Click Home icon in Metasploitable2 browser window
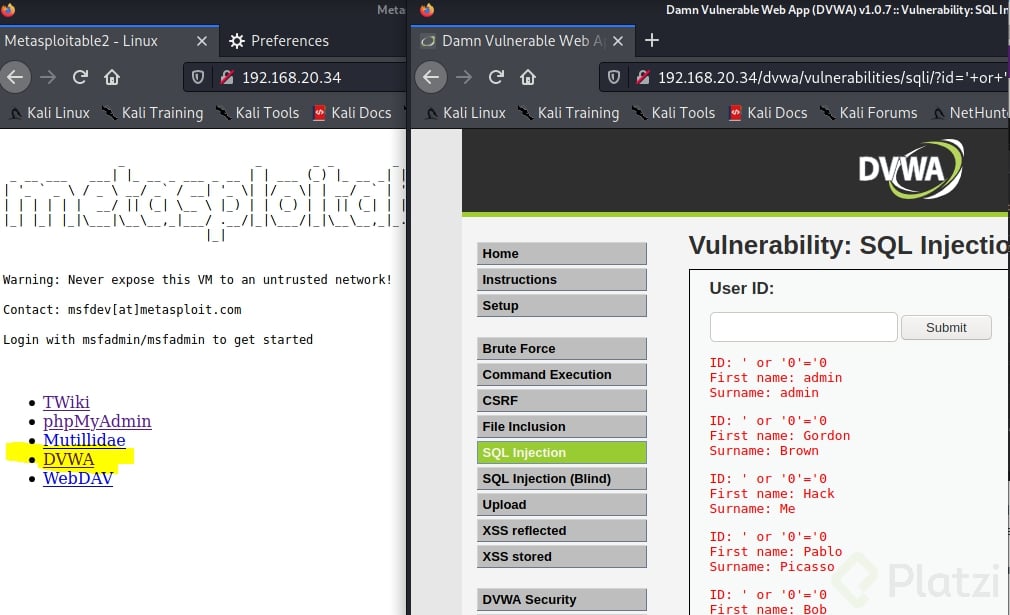This screenshot has height=615, width=1010. 112,77
